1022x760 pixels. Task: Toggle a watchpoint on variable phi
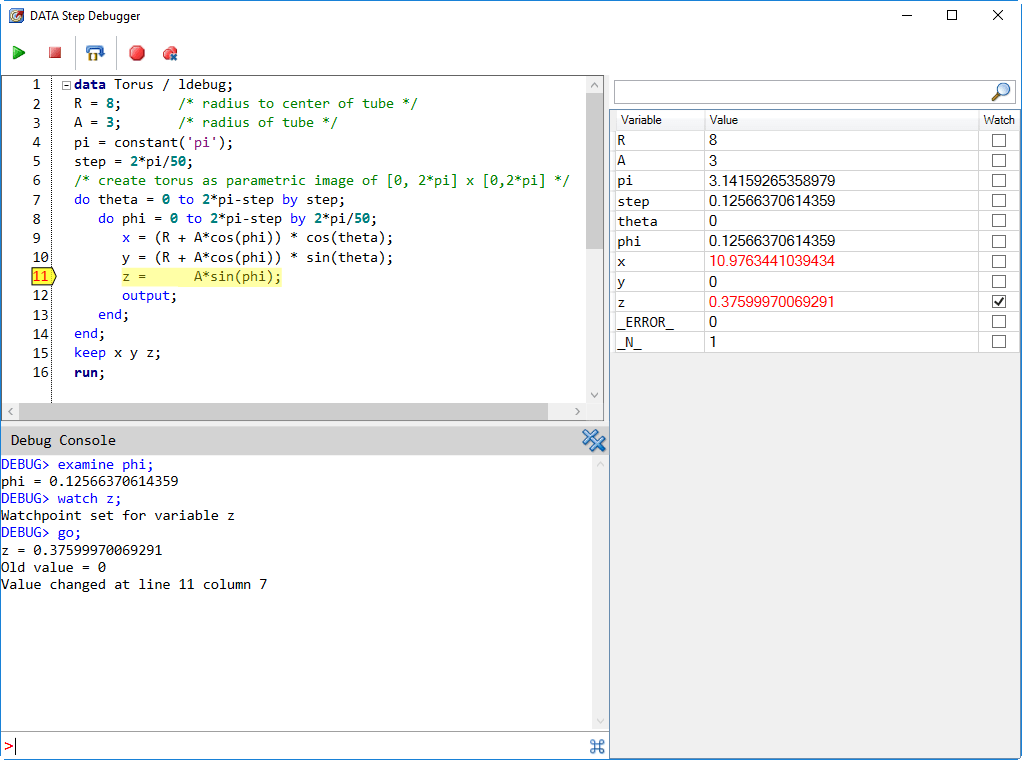[x=997, y=240]
